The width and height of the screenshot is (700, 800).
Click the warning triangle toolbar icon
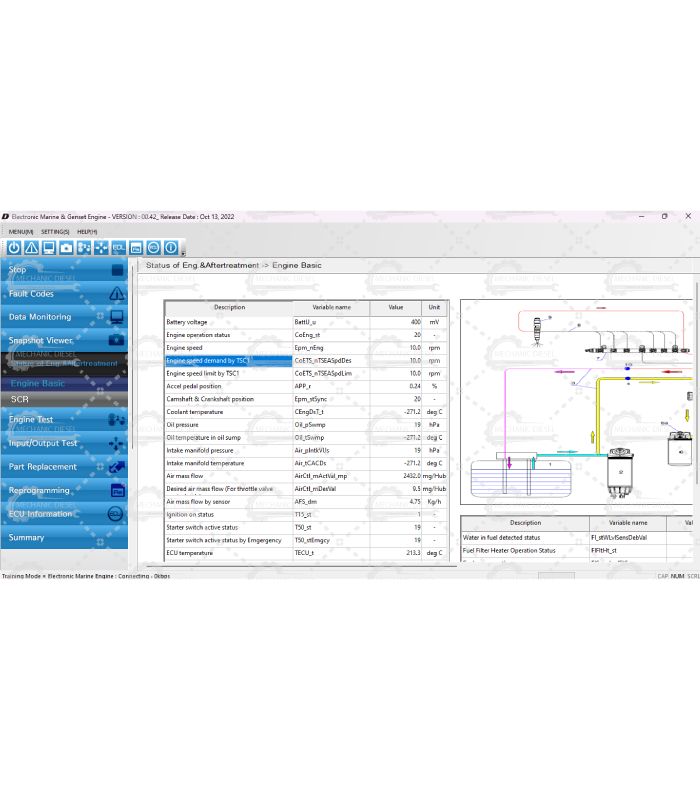pyautogui.click(x=31, y=247)
